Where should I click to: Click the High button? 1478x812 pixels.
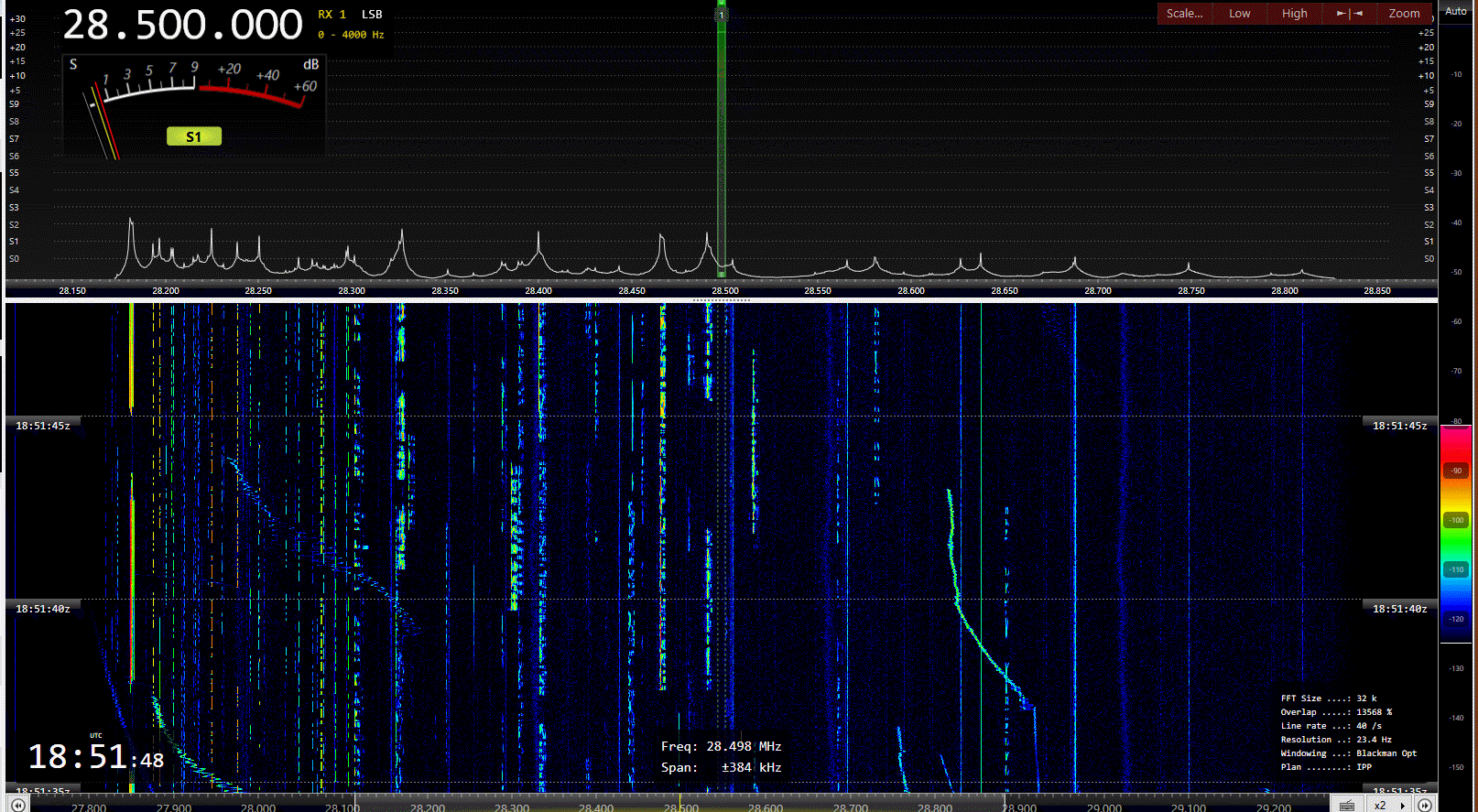click(1294, 14)
